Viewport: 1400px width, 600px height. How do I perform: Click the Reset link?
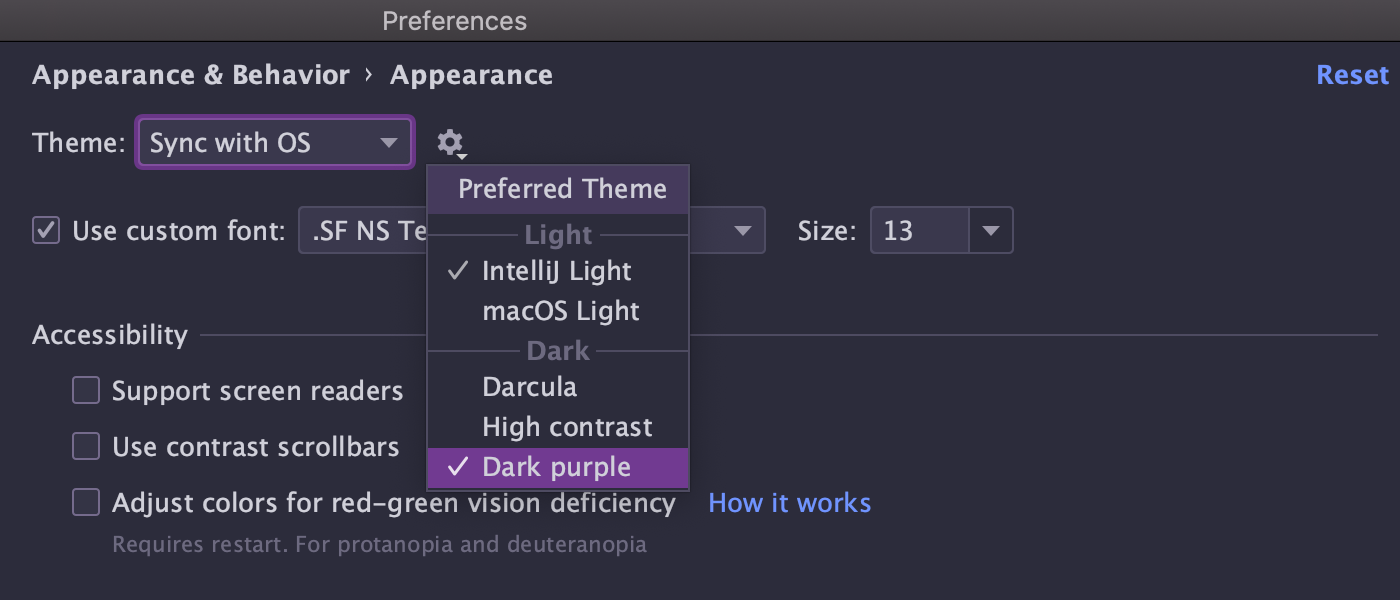click(1352, 75)
